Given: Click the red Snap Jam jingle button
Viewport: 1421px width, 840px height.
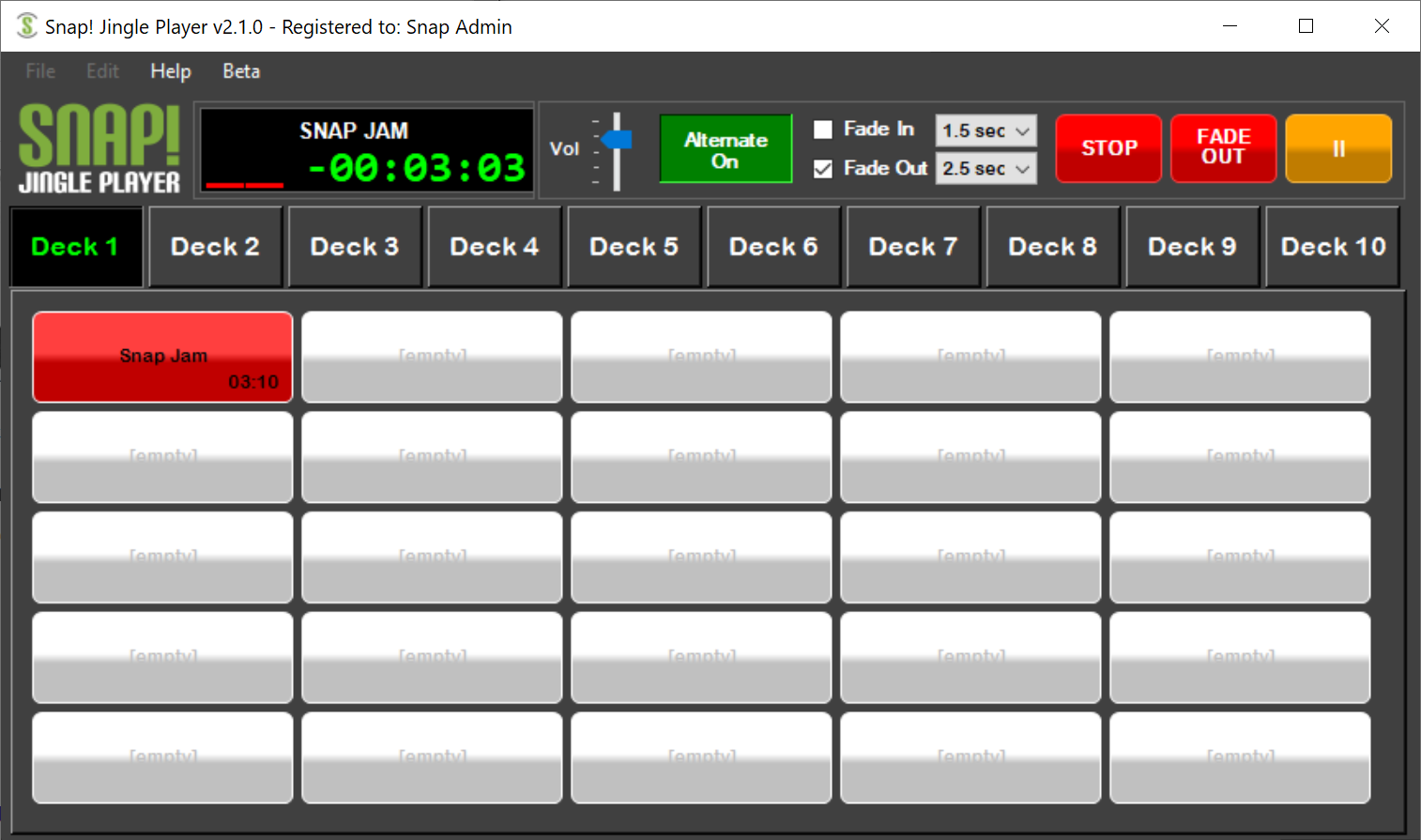Looking at the screenshot, I should (162, 358).
